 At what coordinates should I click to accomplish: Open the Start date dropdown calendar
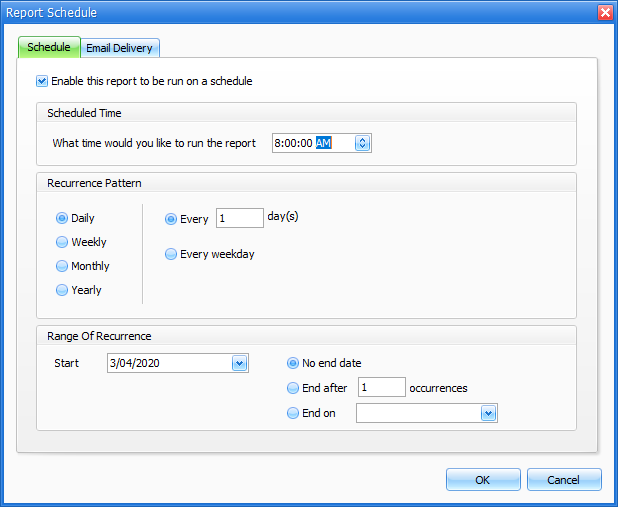(x=239, y=363)
